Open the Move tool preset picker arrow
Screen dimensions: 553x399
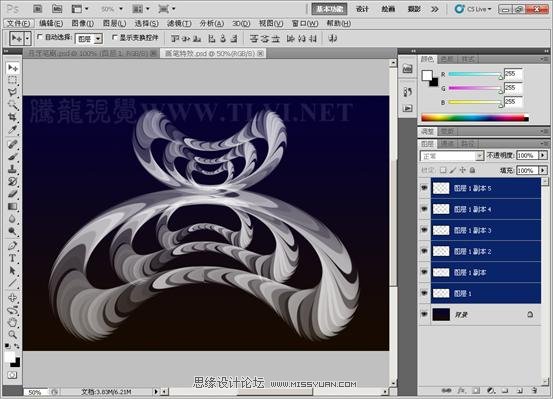tap(27, 38)
